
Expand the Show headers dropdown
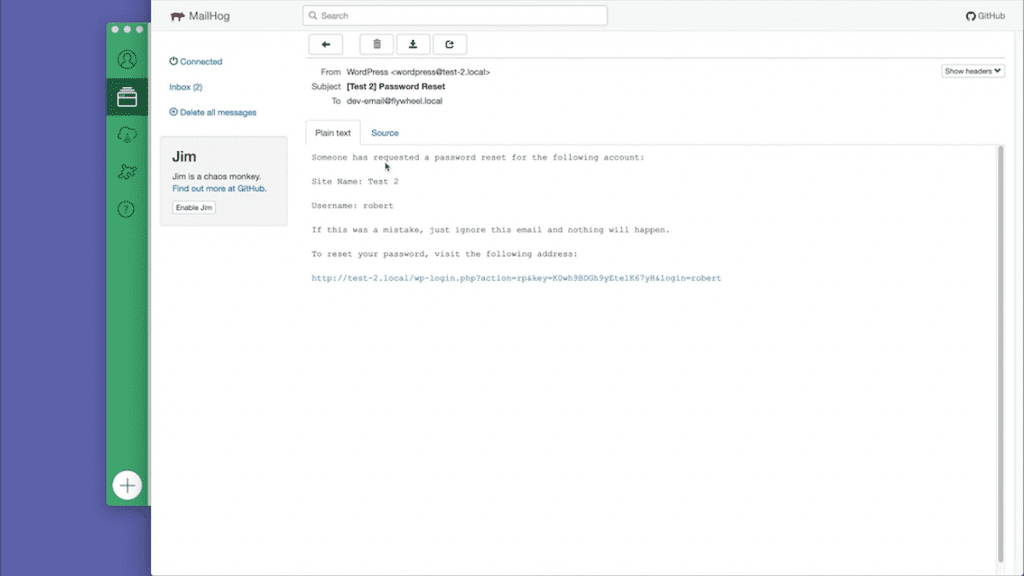coord(972,71)
